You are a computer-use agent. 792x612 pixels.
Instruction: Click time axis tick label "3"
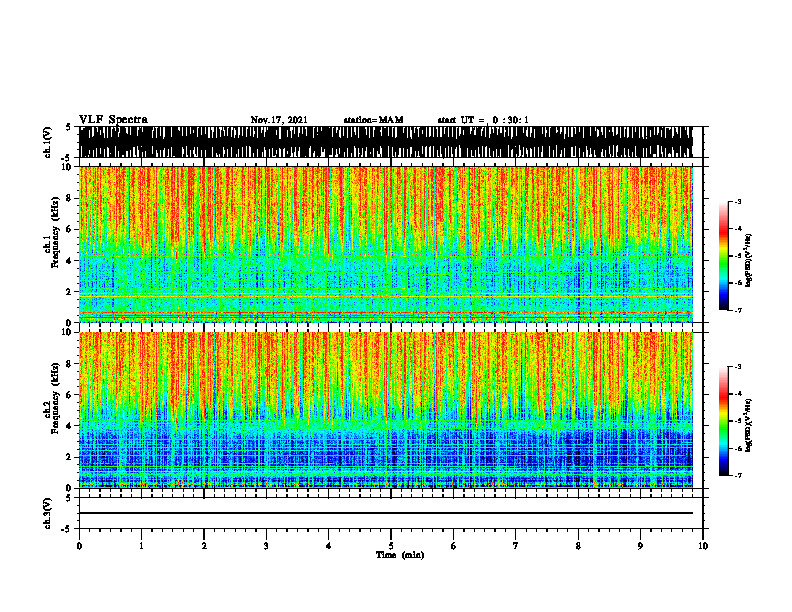pyautogui.click(x=266, y=546)
